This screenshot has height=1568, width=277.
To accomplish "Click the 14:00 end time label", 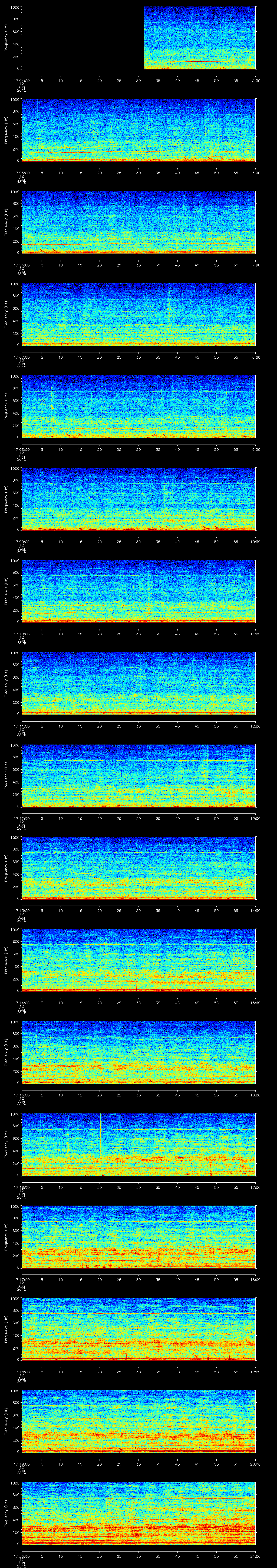I will (255, 910).
